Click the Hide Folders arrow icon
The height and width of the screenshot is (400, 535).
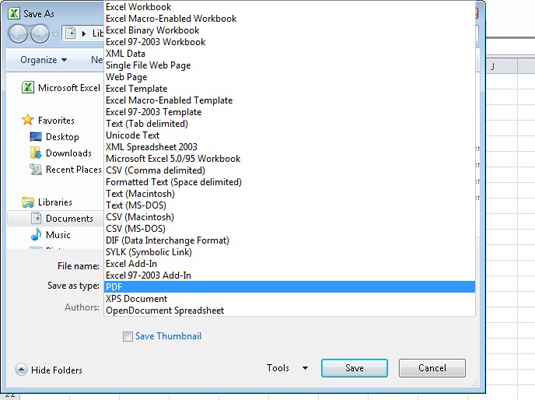click(x=21, y=370)
